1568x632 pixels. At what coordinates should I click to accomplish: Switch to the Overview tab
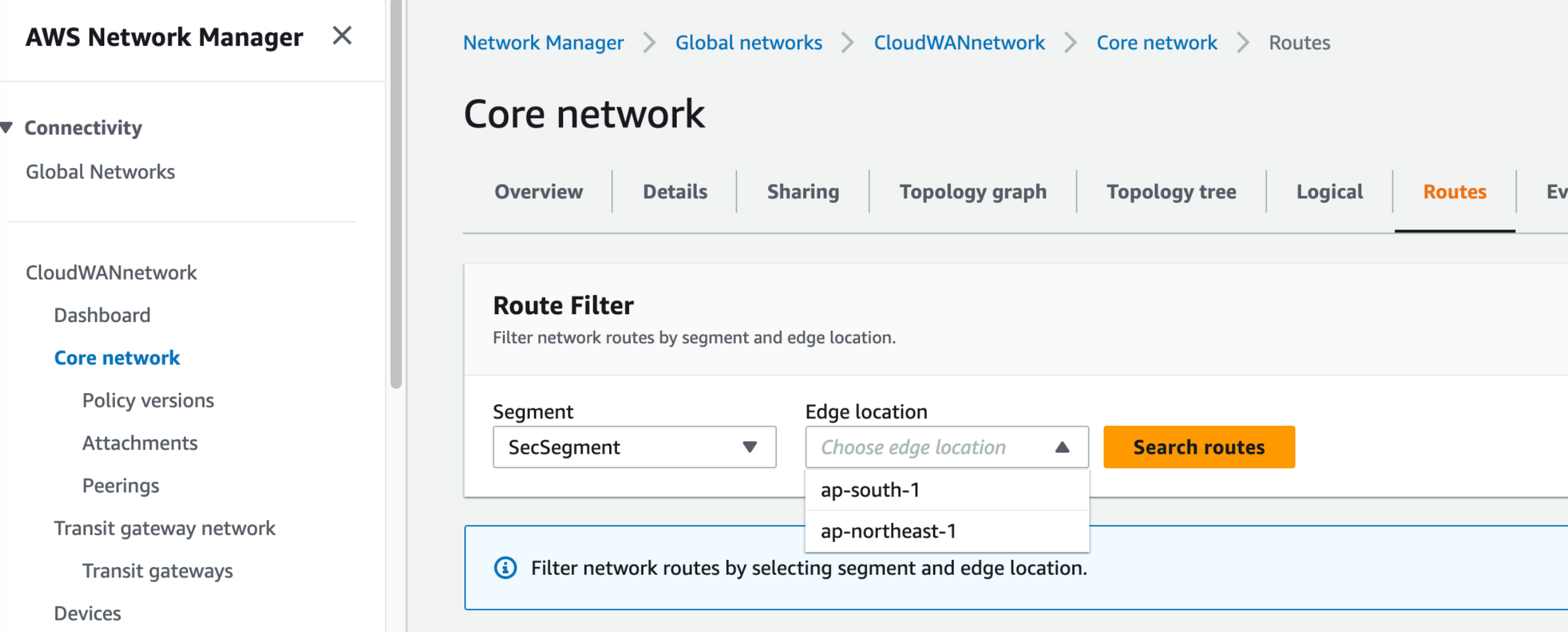pyautogui.click(x=538, y=191)
